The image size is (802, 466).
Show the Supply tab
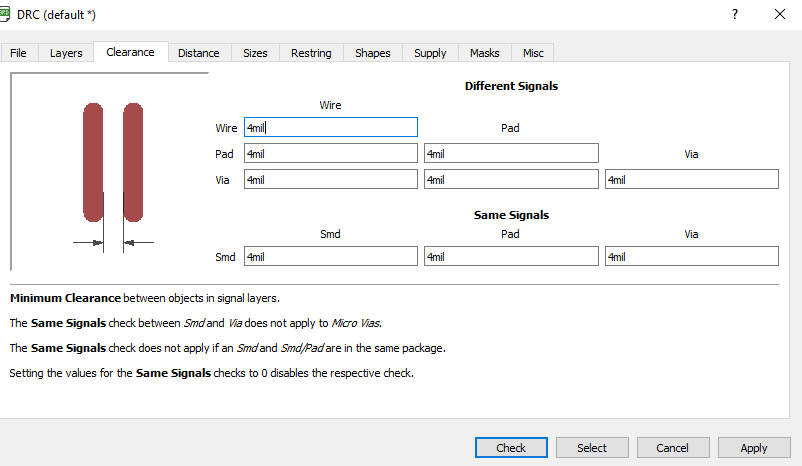[430, 53]
